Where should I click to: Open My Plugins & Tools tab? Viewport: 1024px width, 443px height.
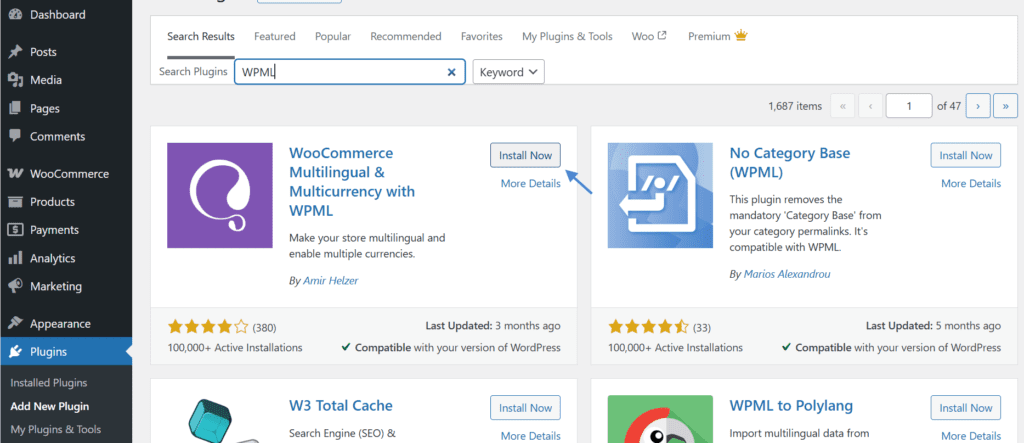[x=568, y=37]
